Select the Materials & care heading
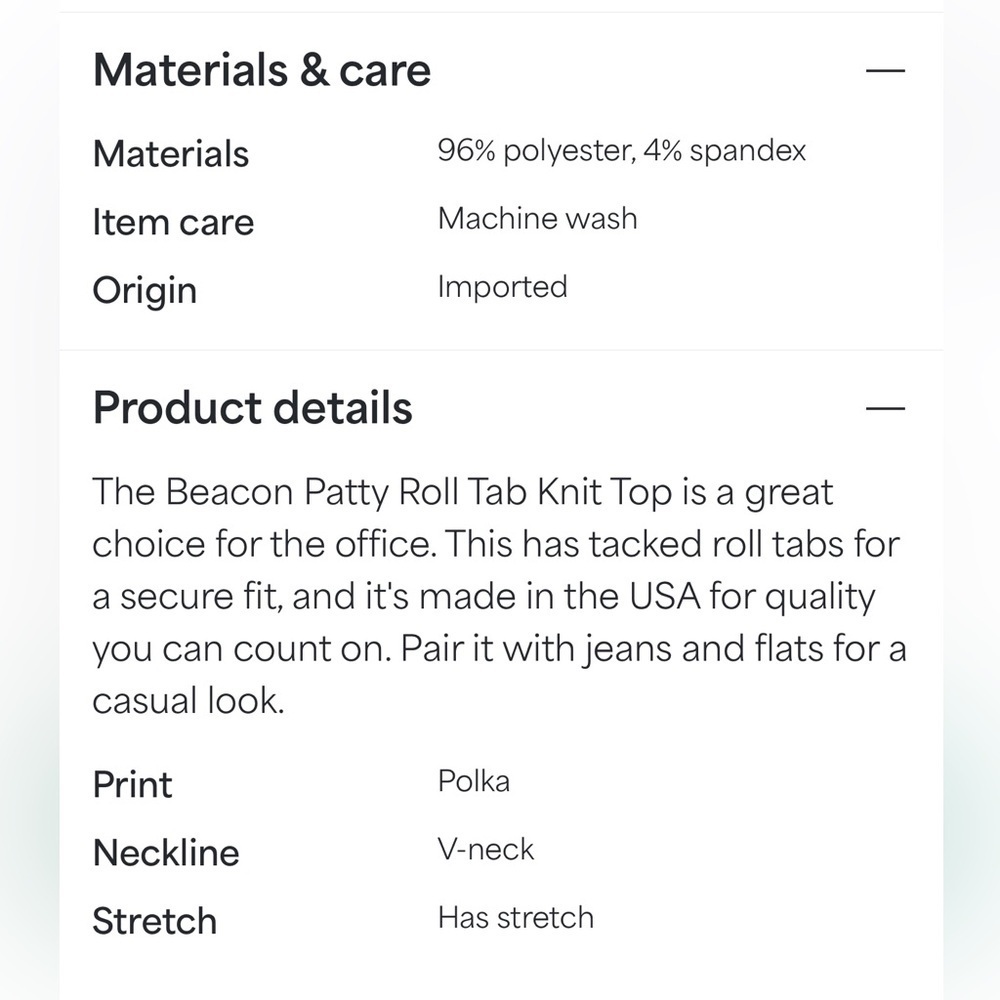The image size is (1000, 1000). 262,70
